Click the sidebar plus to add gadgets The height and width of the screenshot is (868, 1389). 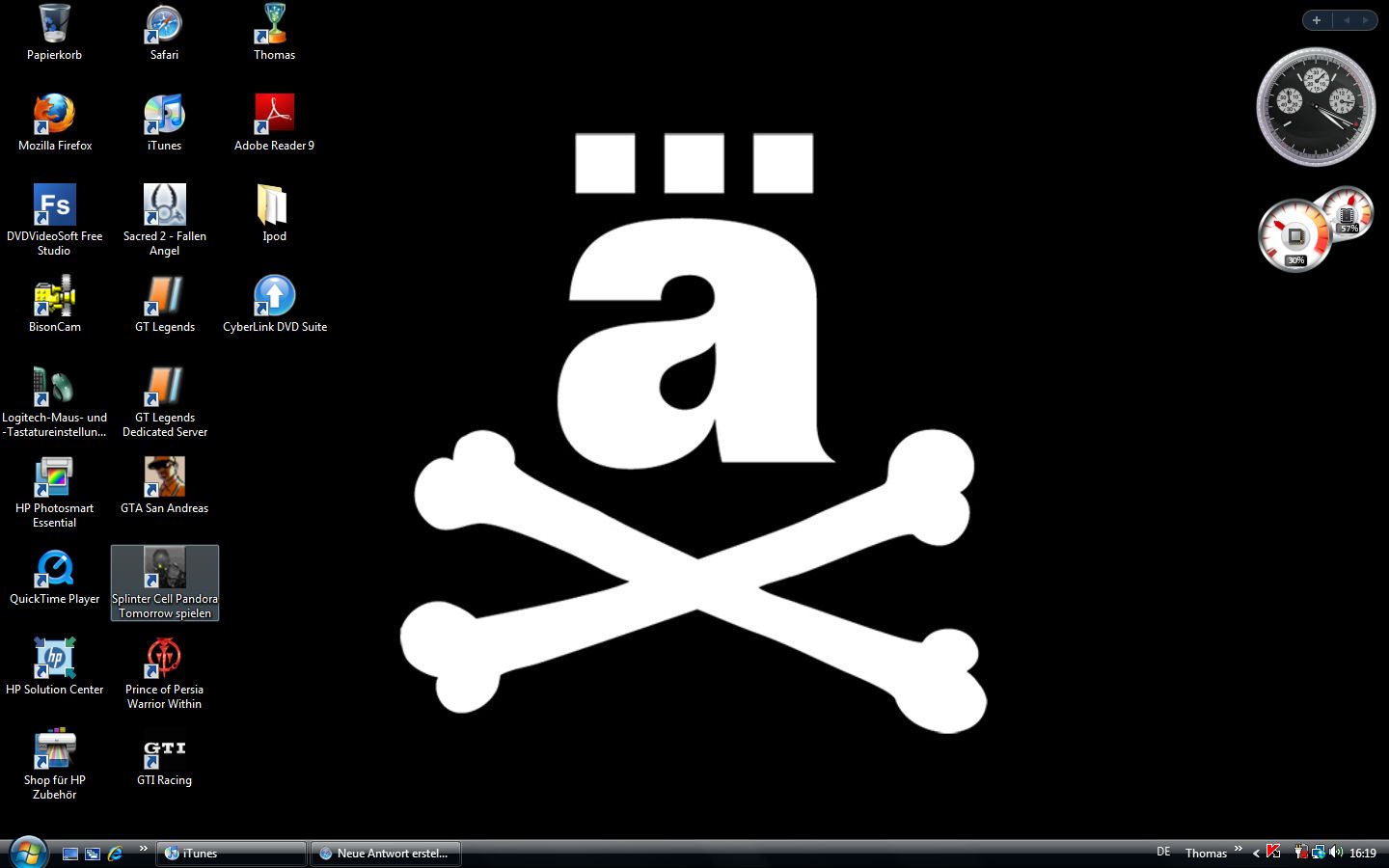click(x=1317, y=20)
